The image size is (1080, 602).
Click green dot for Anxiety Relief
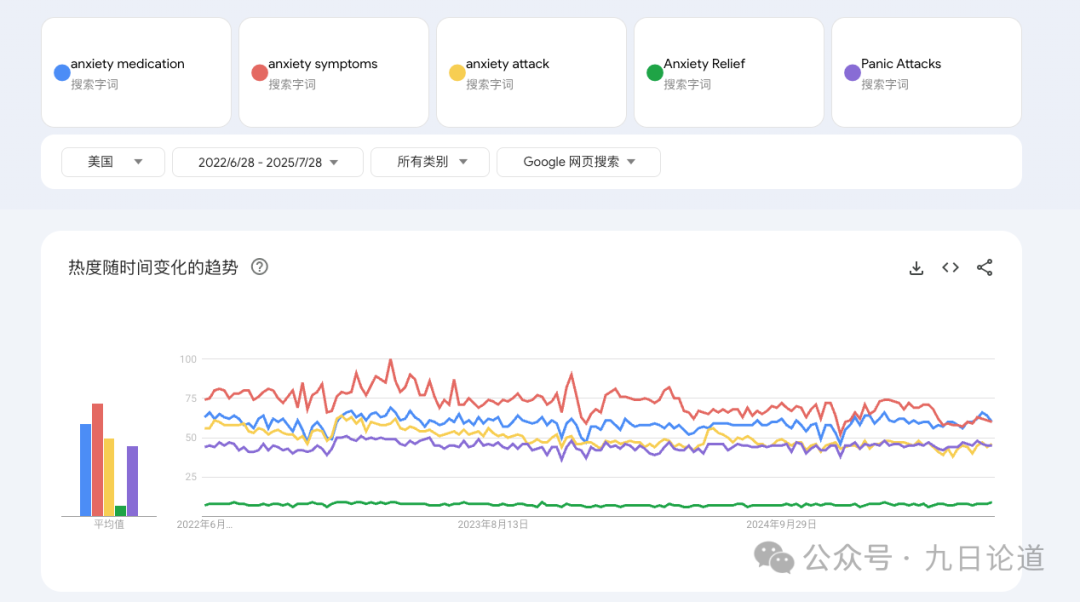tap(655, 73)
